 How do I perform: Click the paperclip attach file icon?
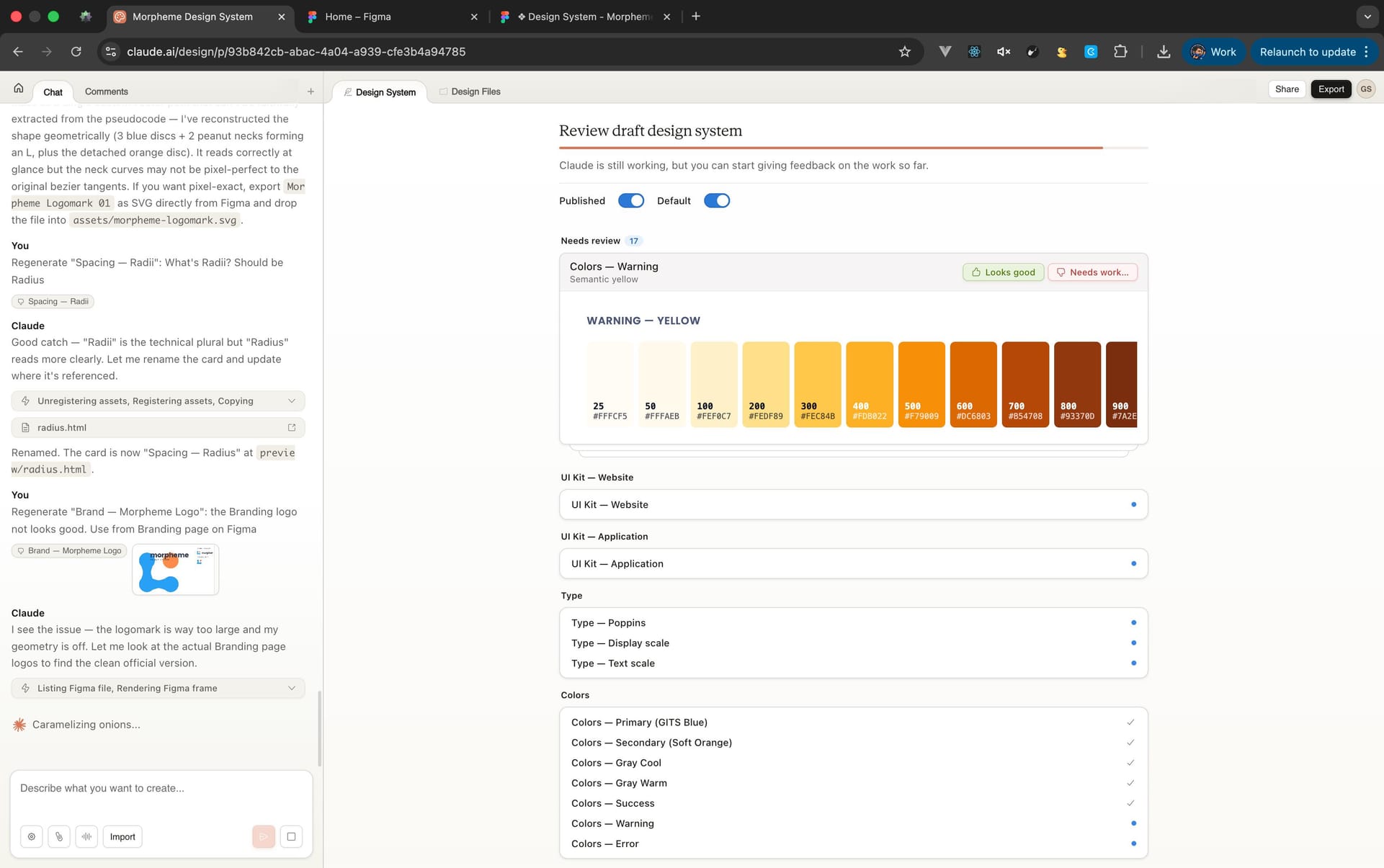click(x=59, y=836)
